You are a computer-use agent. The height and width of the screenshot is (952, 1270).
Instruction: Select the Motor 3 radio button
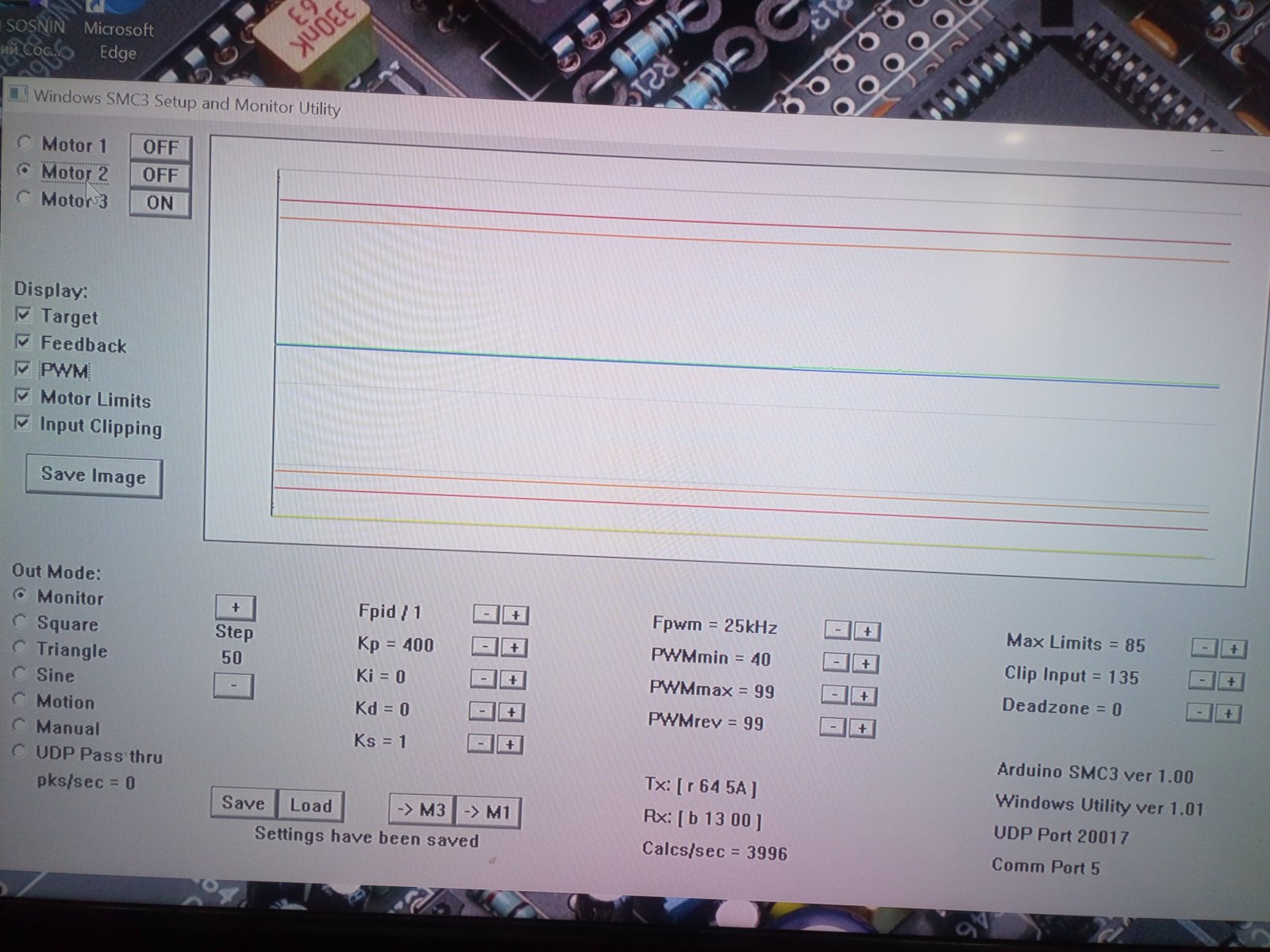pos(25,198)
